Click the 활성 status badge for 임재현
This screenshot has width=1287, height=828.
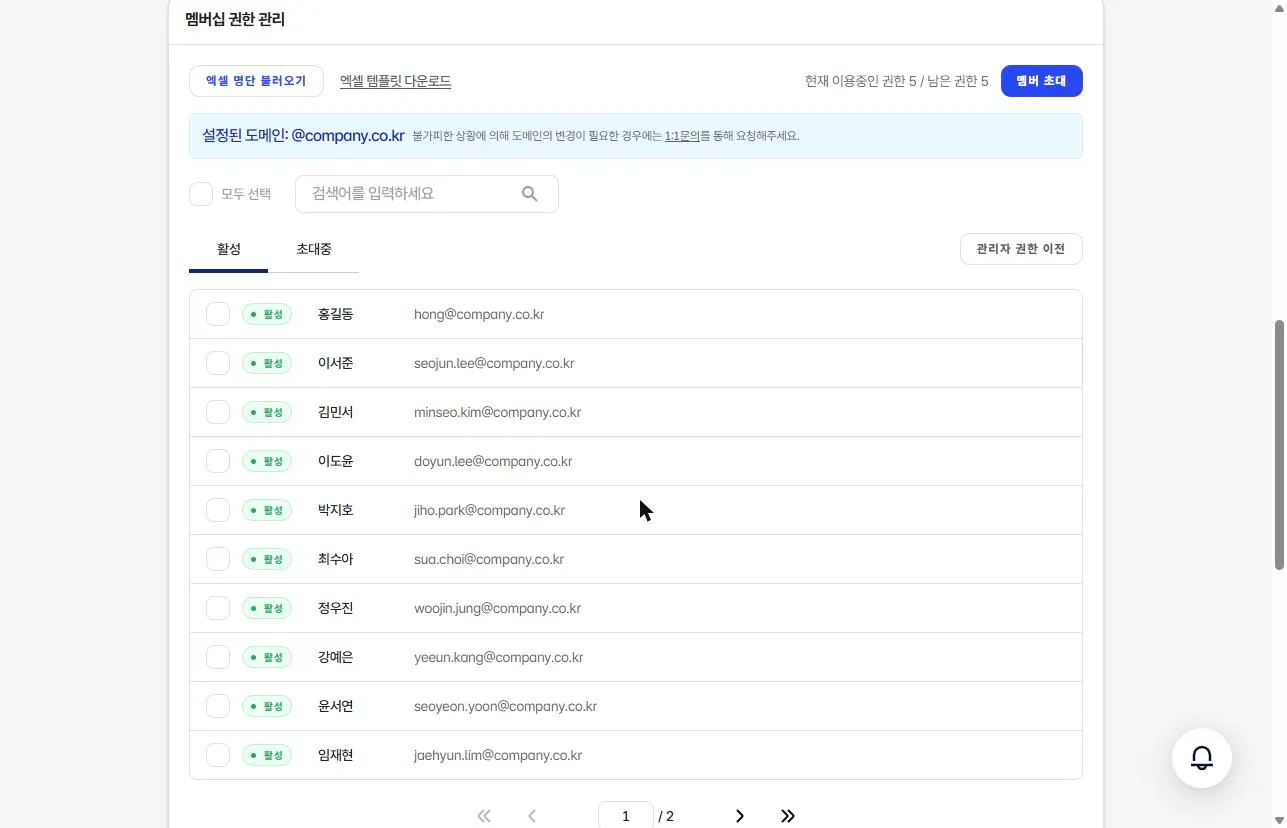[267, 755]
